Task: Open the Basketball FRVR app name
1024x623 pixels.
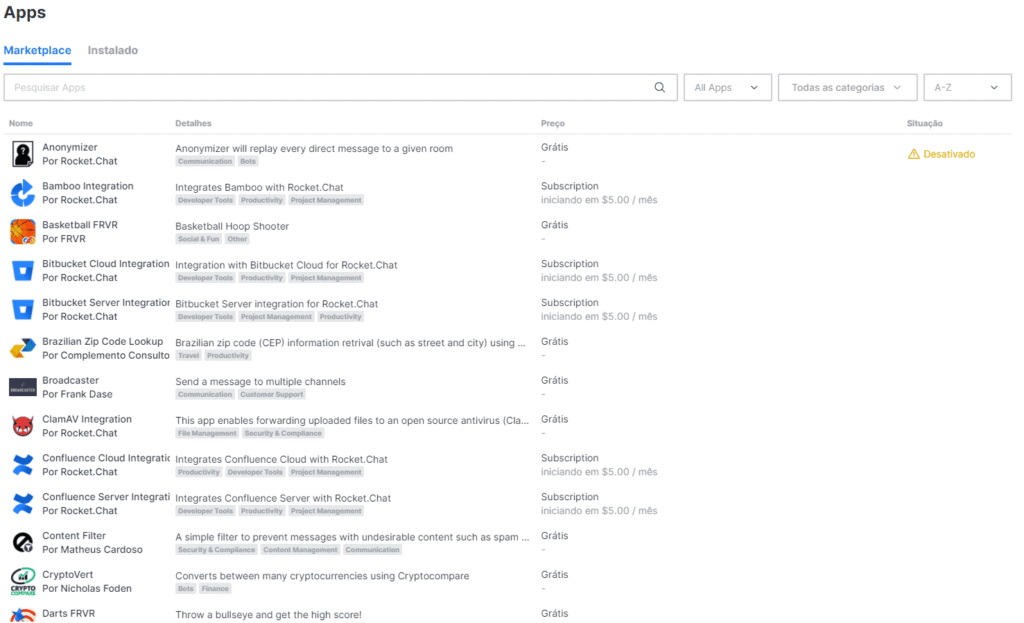Action: [80, 225]
